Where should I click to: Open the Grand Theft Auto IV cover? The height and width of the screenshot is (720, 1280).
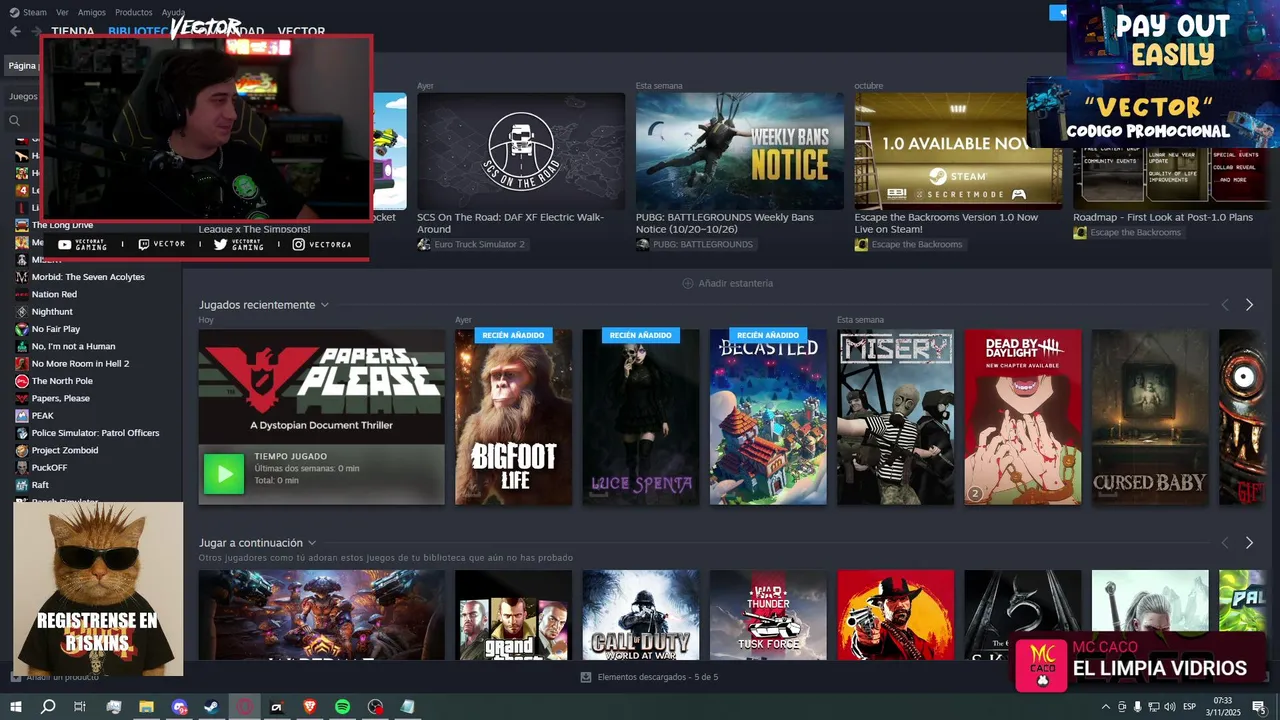514,615
